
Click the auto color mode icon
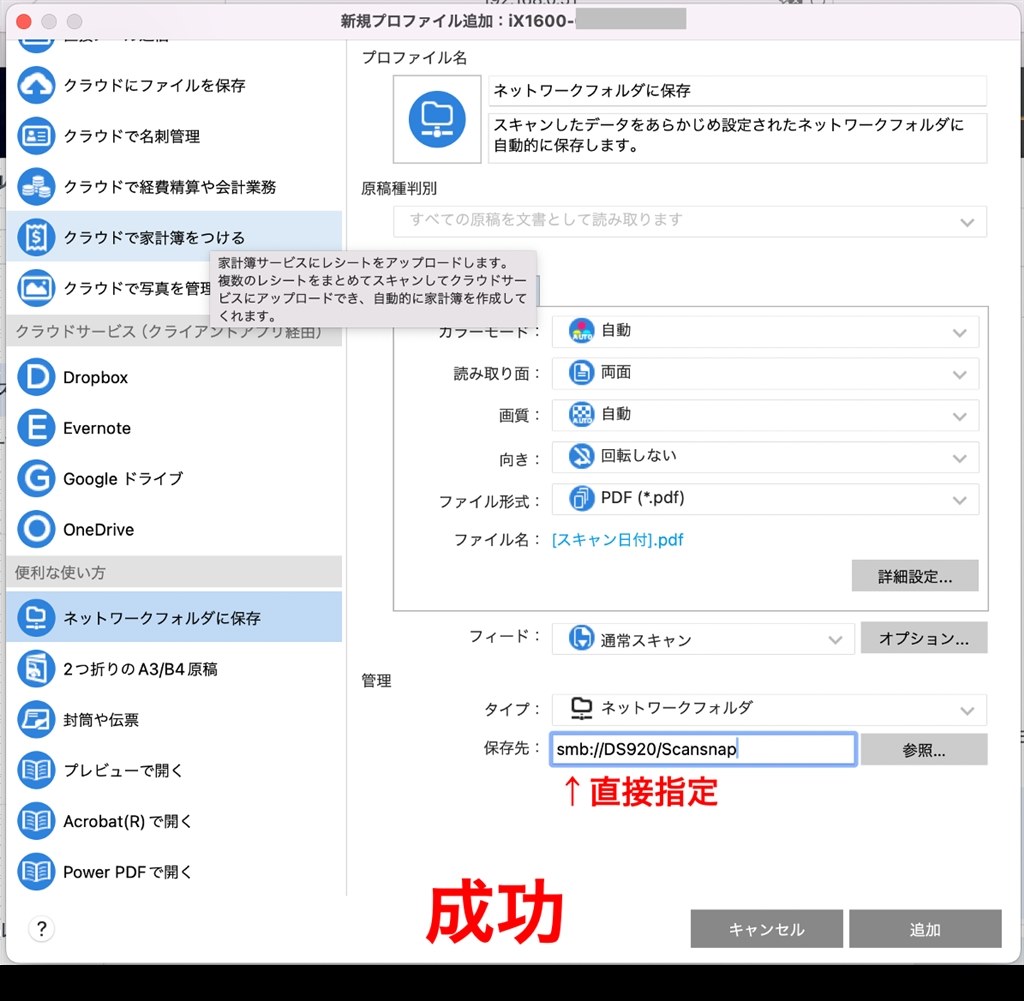point(581,330)
